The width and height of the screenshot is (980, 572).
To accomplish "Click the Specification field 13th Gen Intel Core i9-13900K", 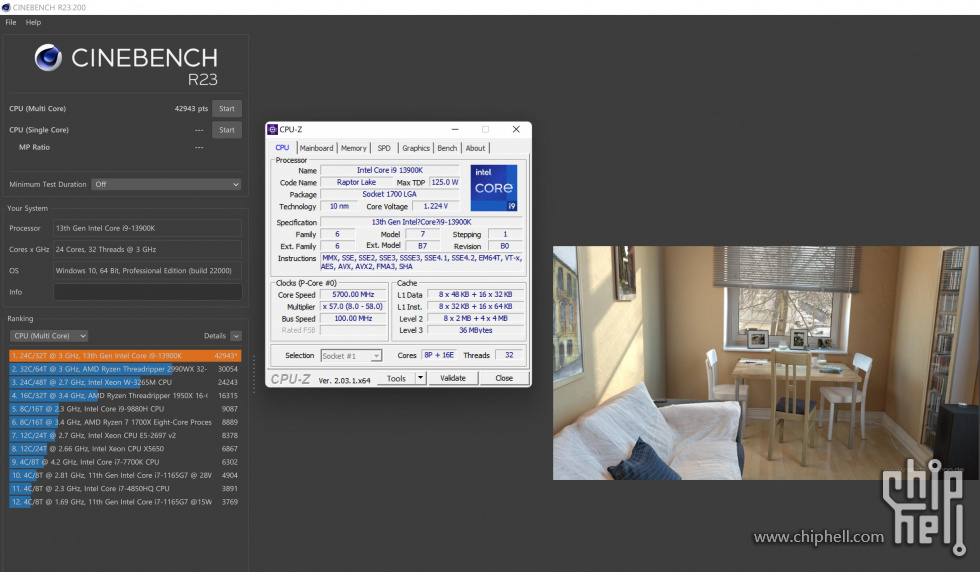I will [x=422, y=222].
